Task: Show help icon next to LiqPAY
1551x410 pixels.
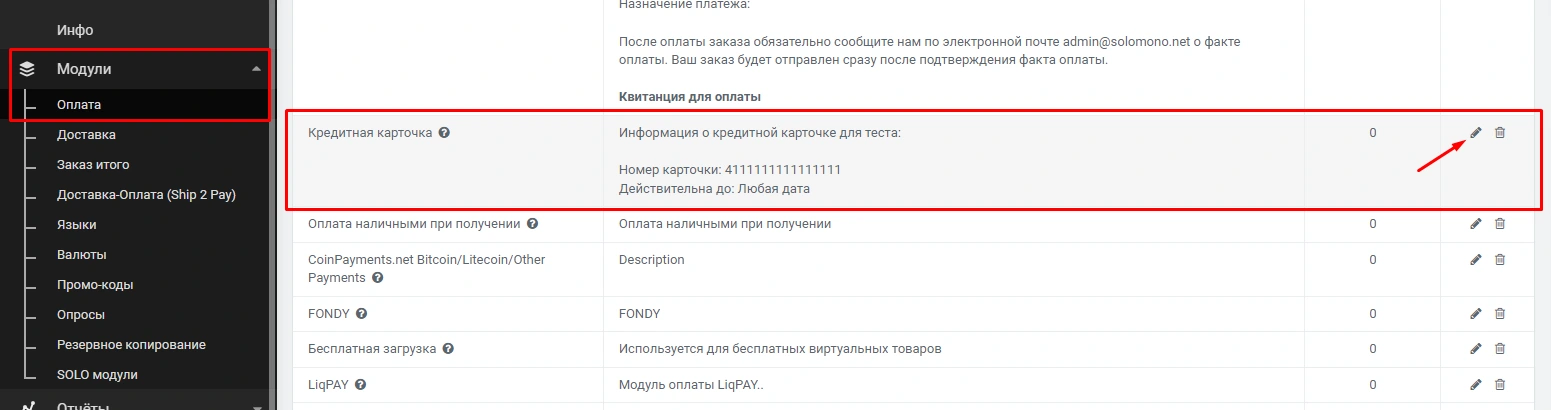Action: [x=360, y=384]
